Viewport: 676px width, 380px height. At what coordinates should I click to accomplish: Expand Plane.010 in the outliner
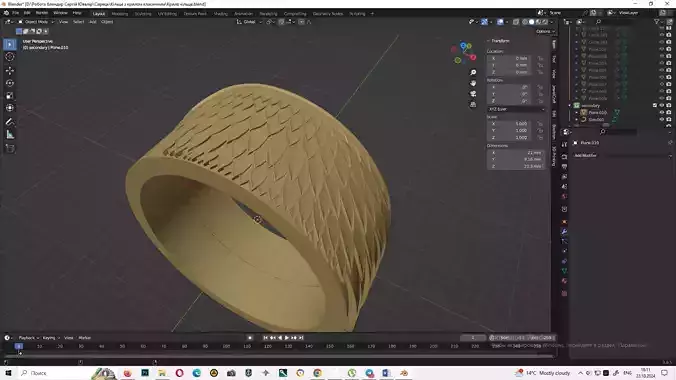point(576,113)
